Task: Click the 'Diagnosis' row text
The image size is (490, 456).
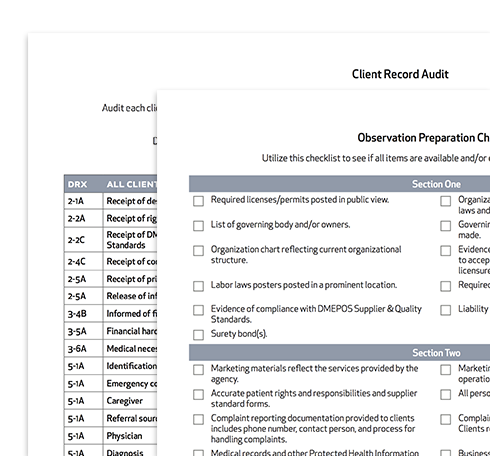Action: click(125, 452)
